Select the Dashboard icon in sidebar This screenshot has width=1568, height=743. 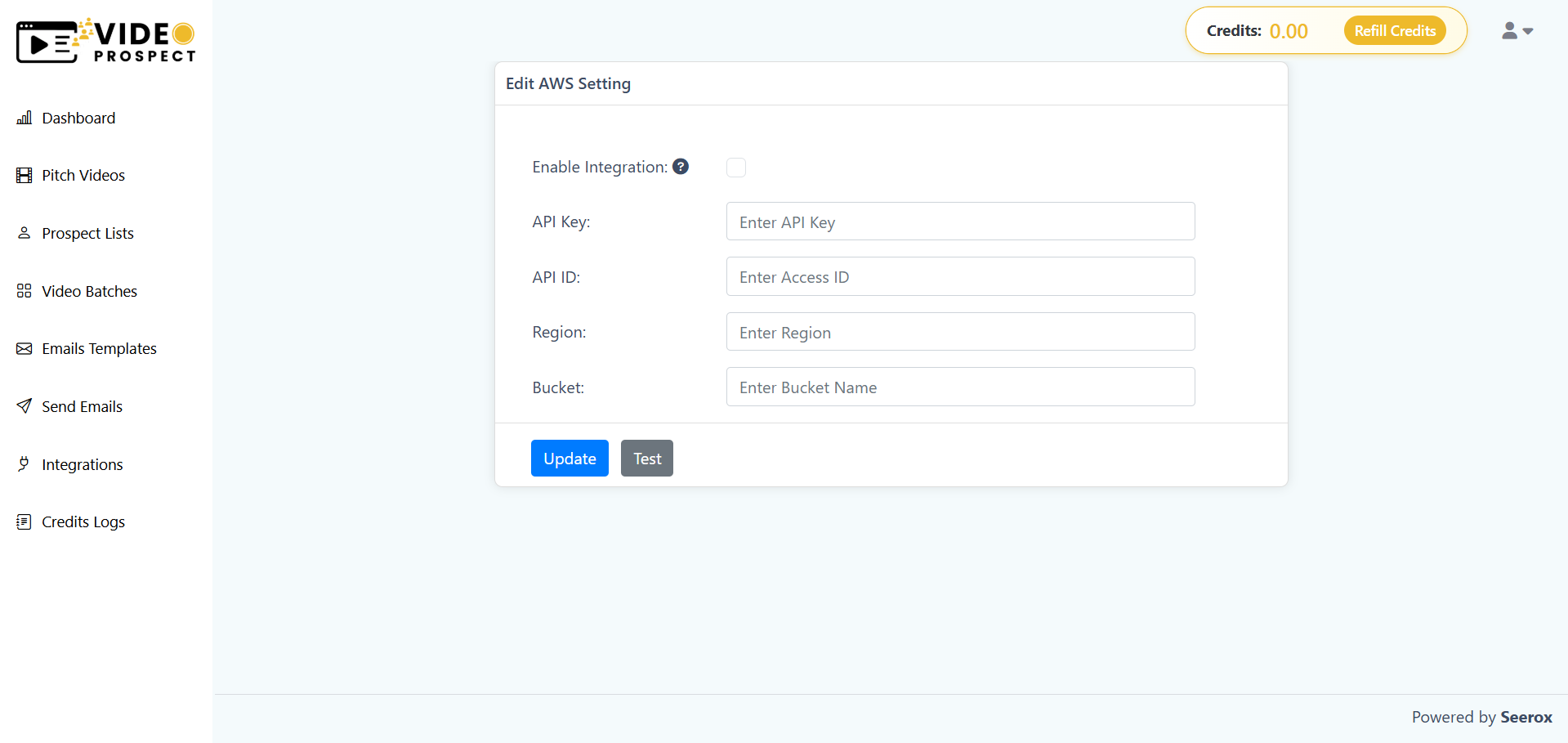[25, 118]
